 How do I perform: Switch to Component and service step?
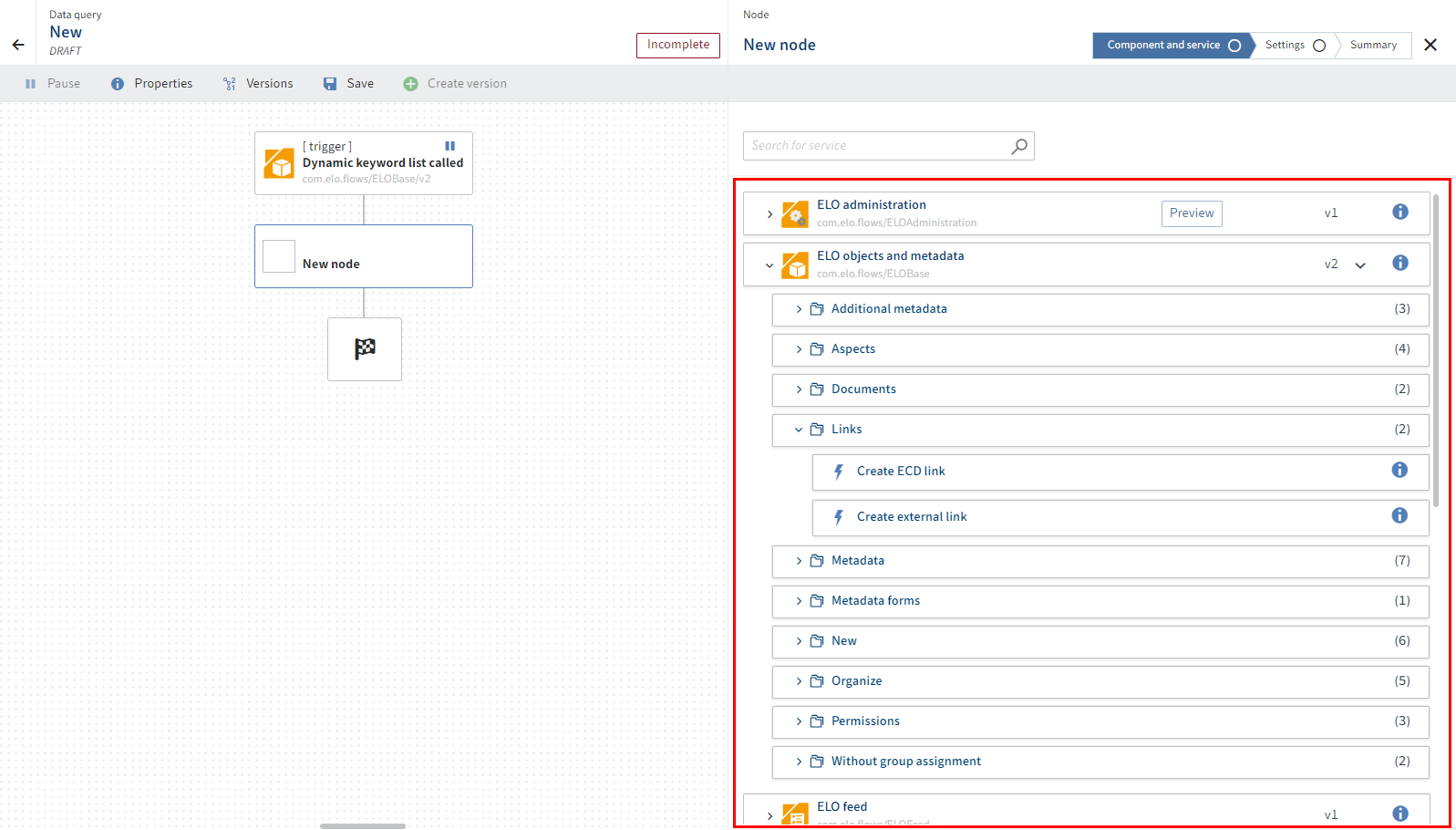pos(1172,46)
